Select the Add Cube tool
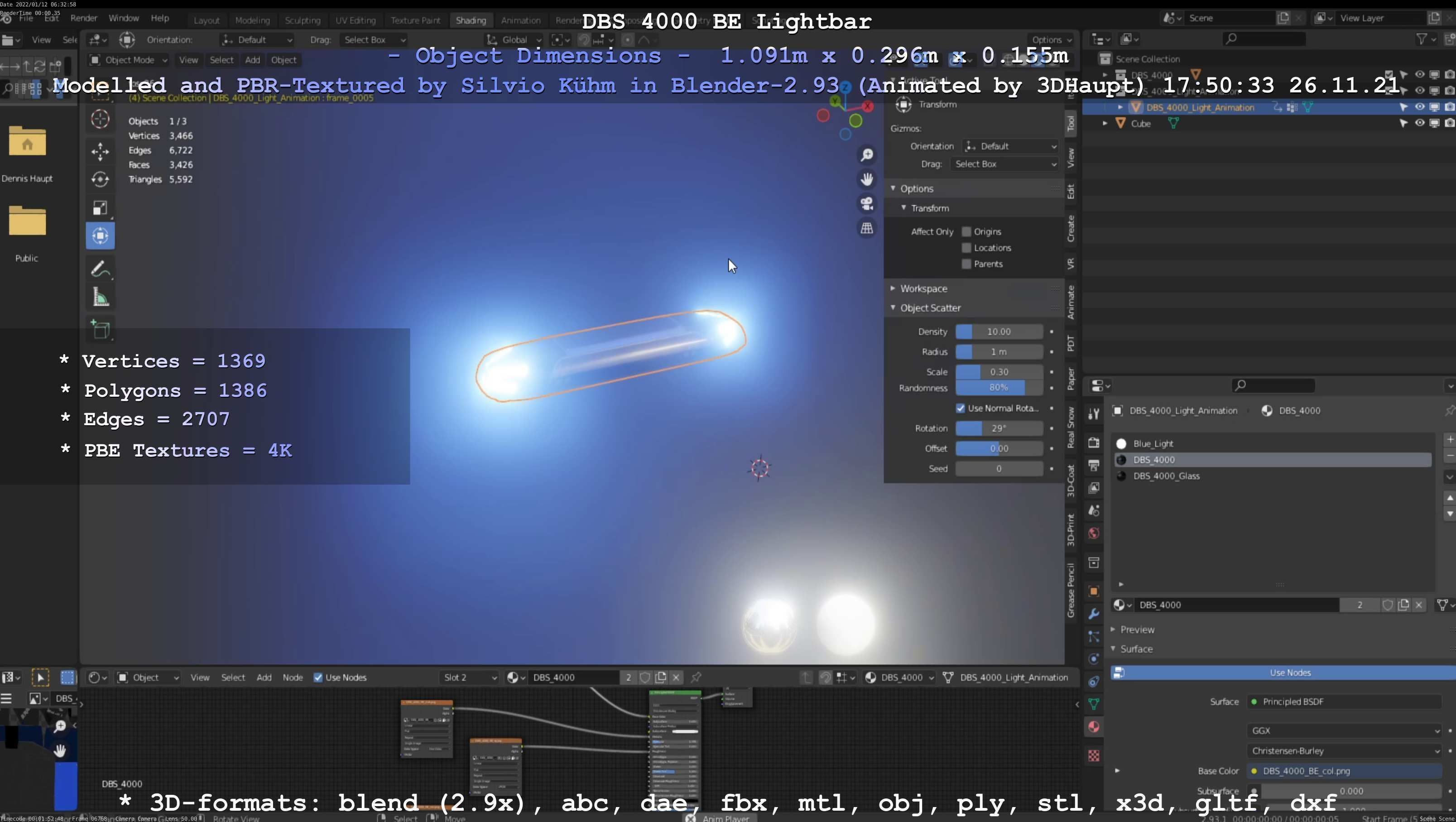This screenshot has width=1456, height=822. pyautogui.click(x=100, y=330)
